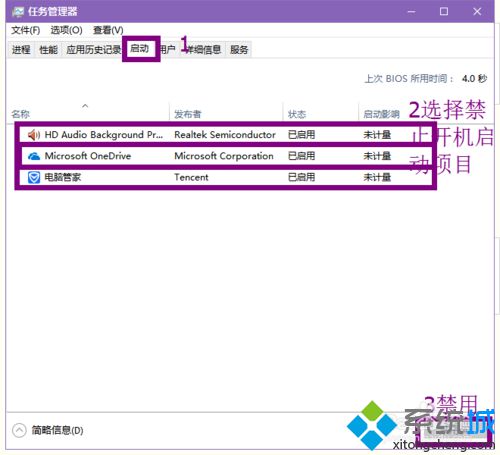
Task: Select the HD Audio Background Pr... row
Action: (x=226, y=135)
